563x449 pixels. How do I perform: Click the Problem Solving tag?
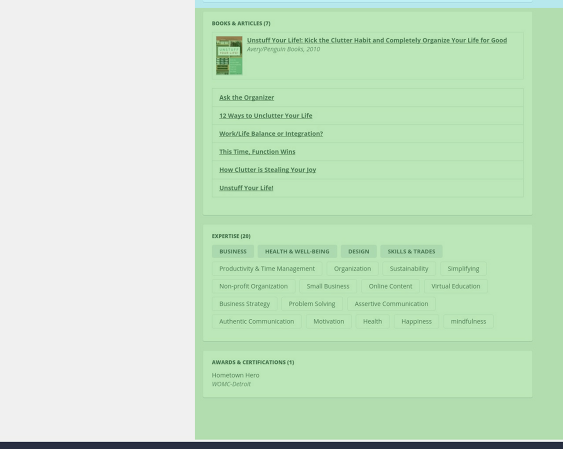tap(312, 304)
